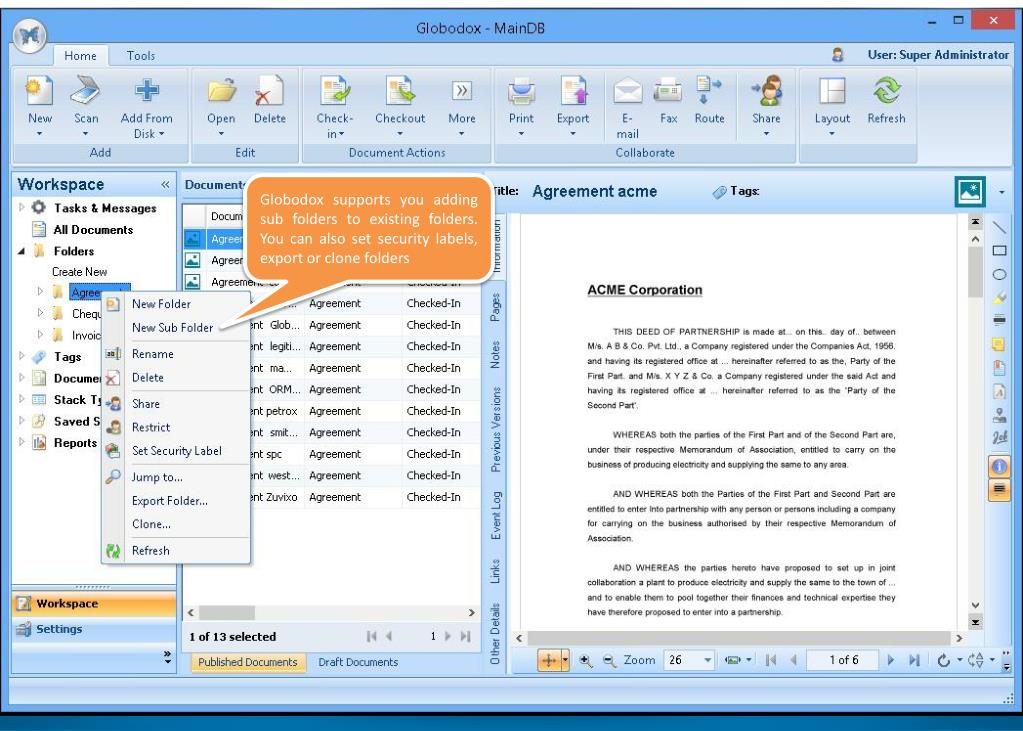Collapse the Folders tree node

point(22,251)
